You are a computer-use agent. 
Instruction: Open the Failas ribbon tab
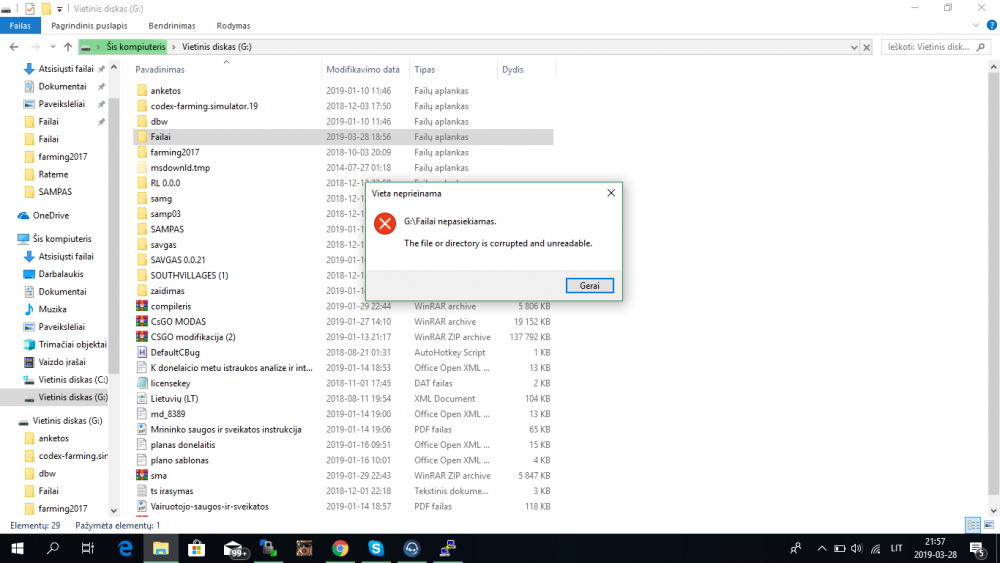[x=20, y=26]
